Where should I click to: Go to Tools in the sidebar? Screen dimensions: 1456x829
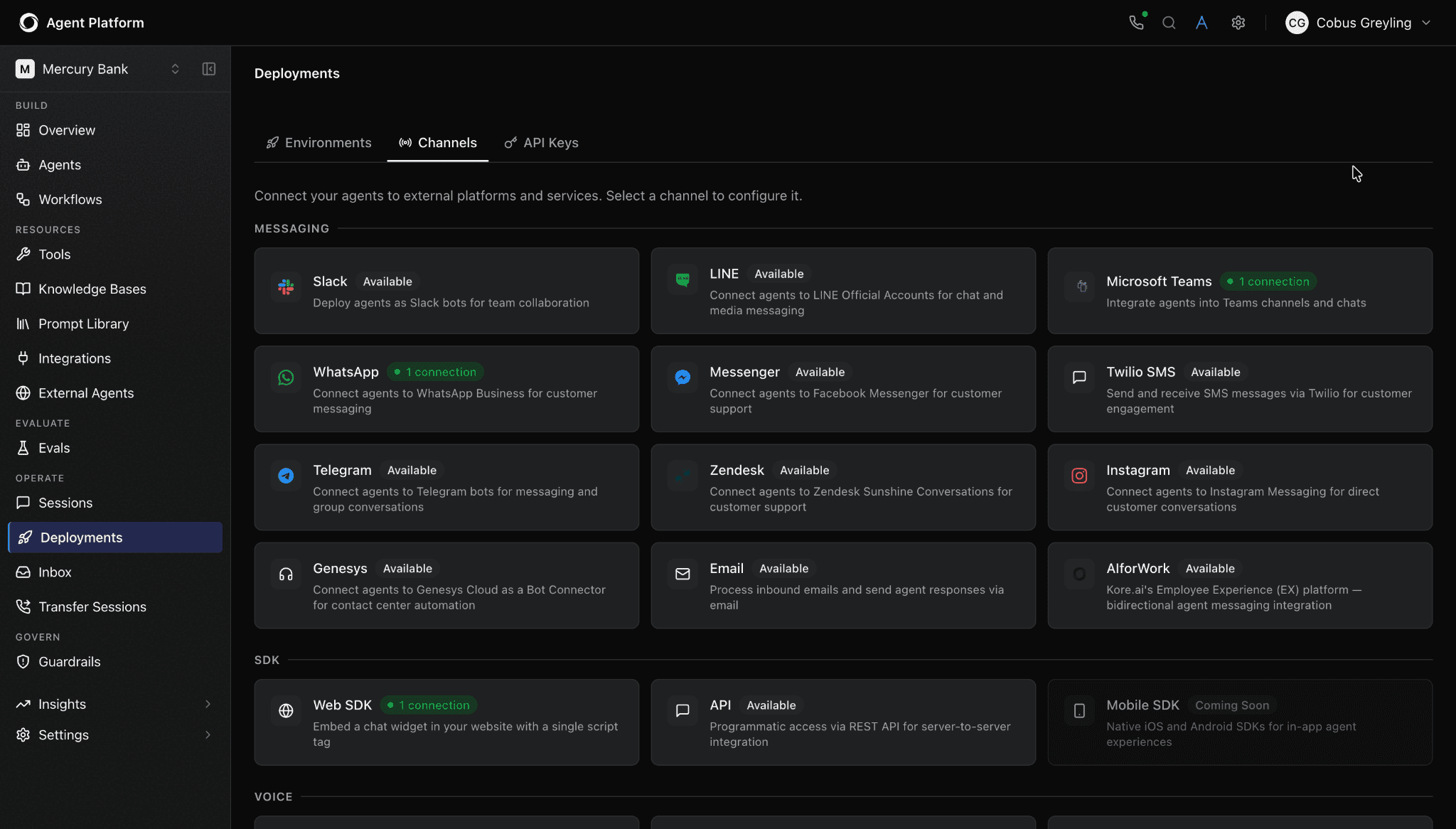[115, 255]
